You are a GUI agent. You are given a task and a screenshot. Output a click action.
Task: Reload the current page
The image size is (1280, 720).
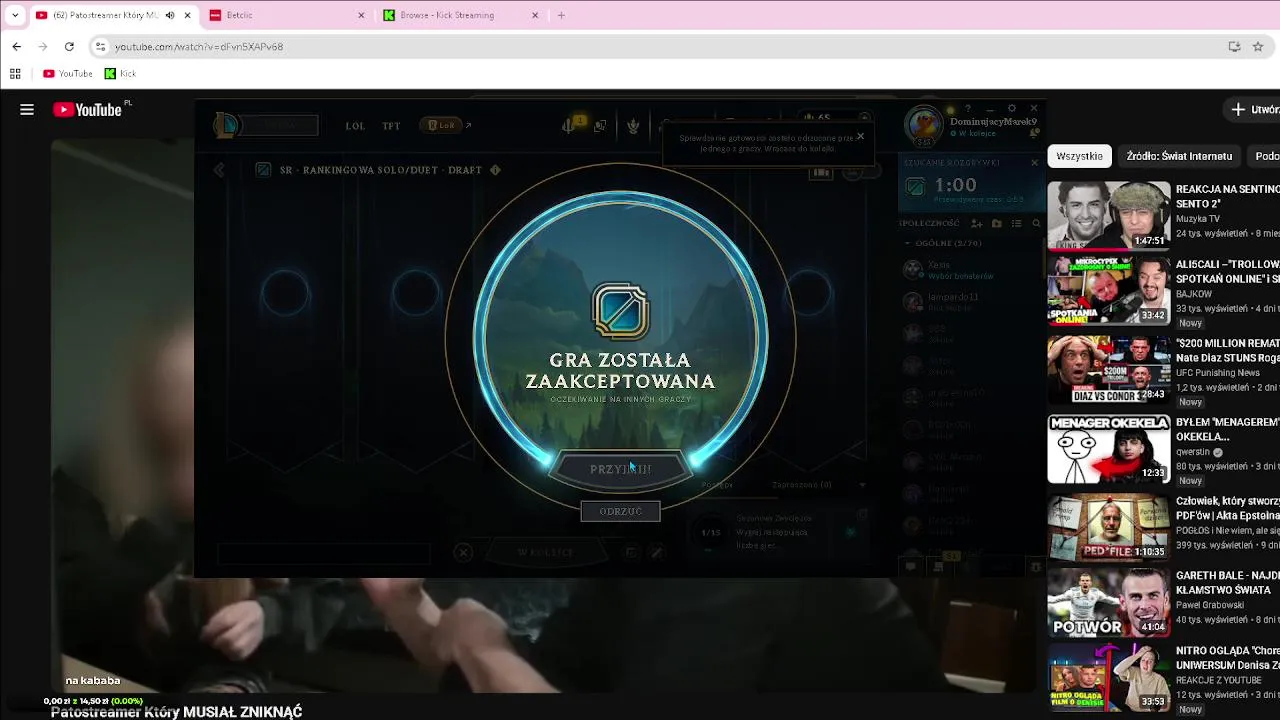coord(69,46)
